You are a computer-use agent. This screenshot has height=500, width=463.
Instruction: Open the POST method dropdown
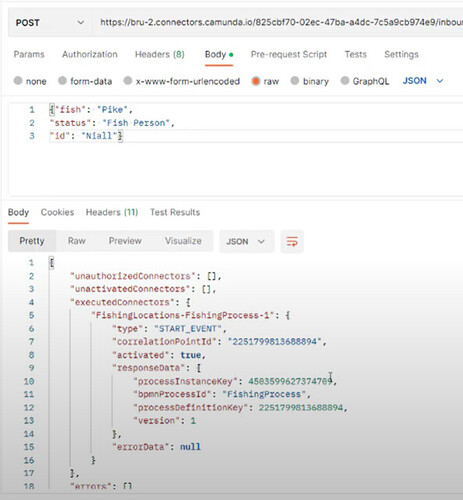[x=49, y=23]
